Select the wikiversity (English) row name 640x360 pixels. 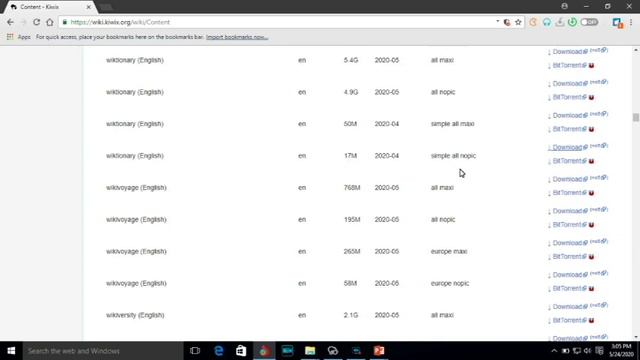click(x=135, y=315)
